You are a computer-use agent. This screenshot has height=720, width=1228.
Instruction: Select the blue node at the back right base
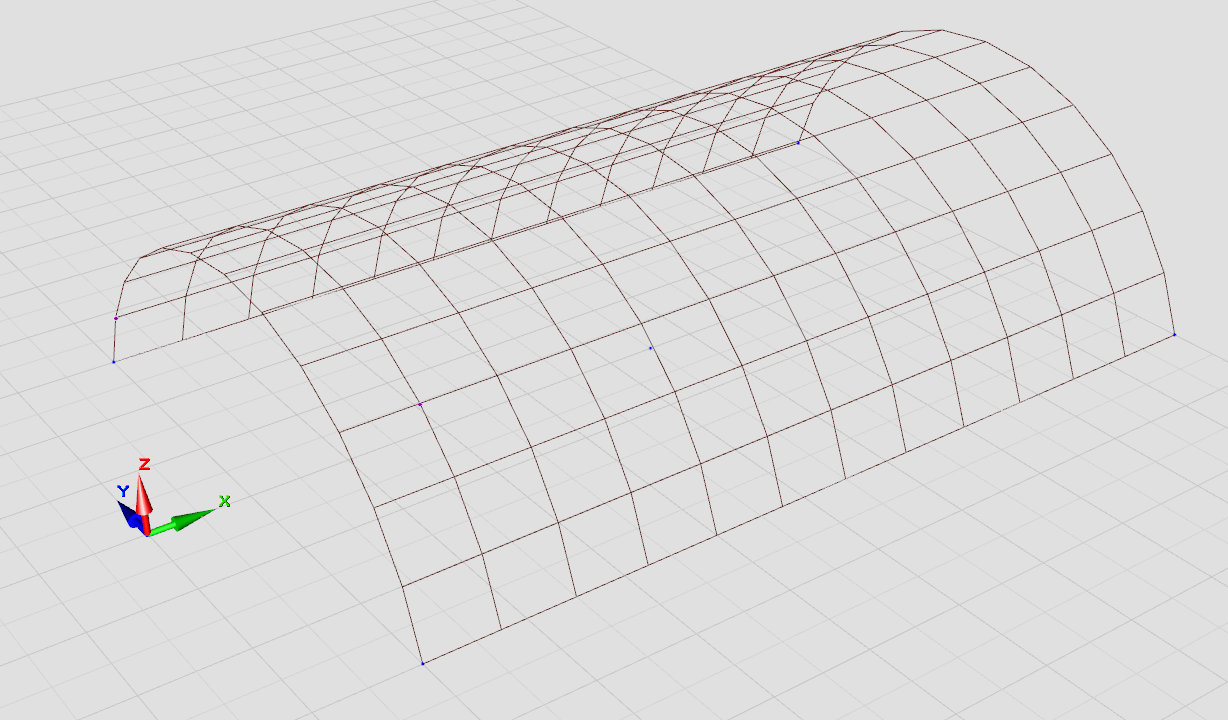click(798, 143)
